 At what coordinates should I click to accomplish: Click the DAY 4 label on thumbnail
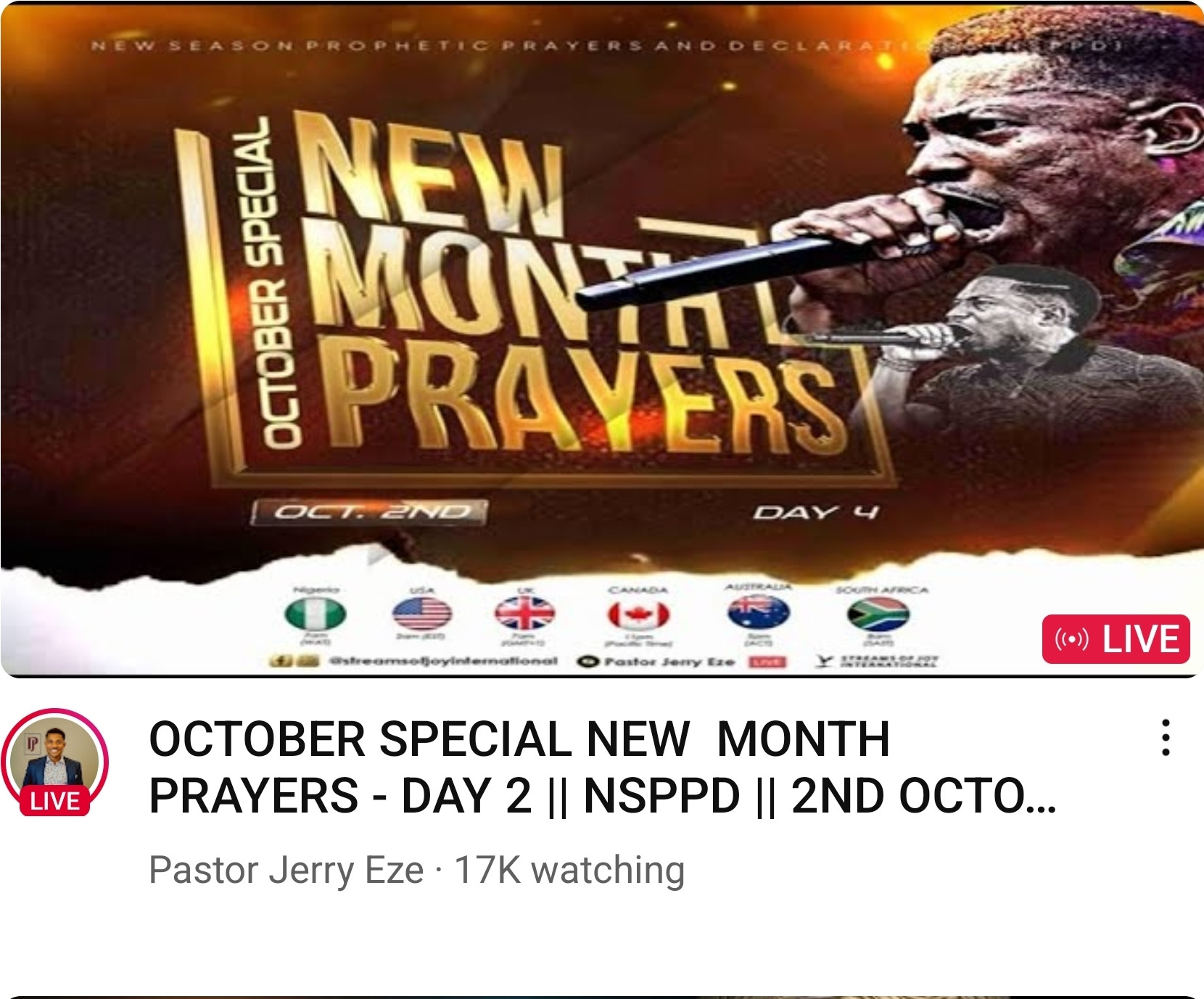[816, 513]
